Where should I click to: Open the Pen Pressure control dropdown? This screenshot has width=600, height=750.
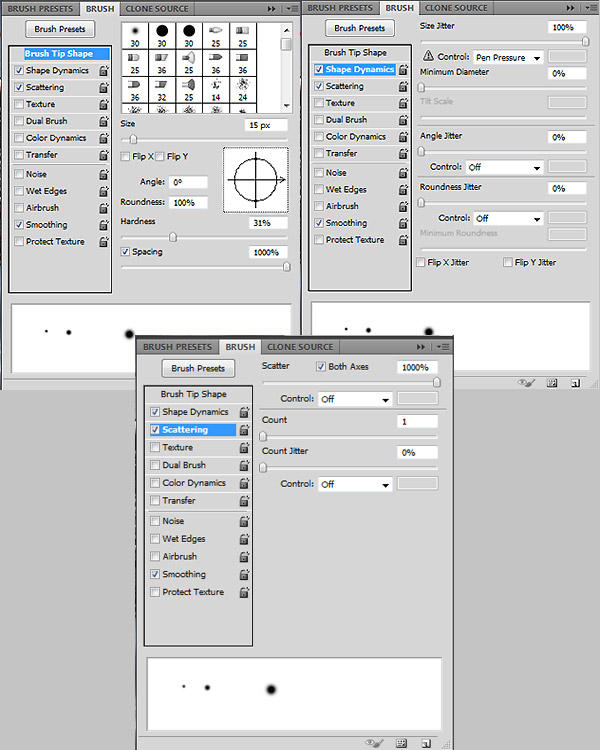pyautogui.click(x=508, y=58)
